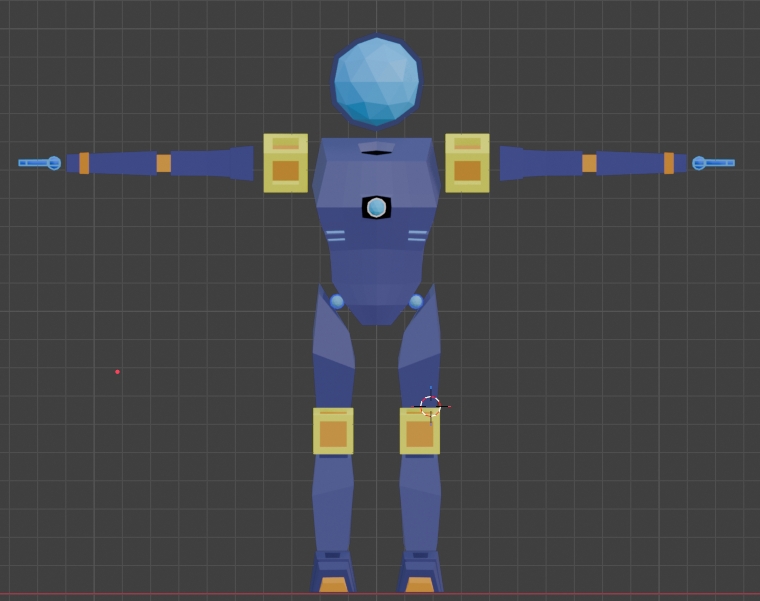Click the vent lines on the left of the torso

(335, 236)
